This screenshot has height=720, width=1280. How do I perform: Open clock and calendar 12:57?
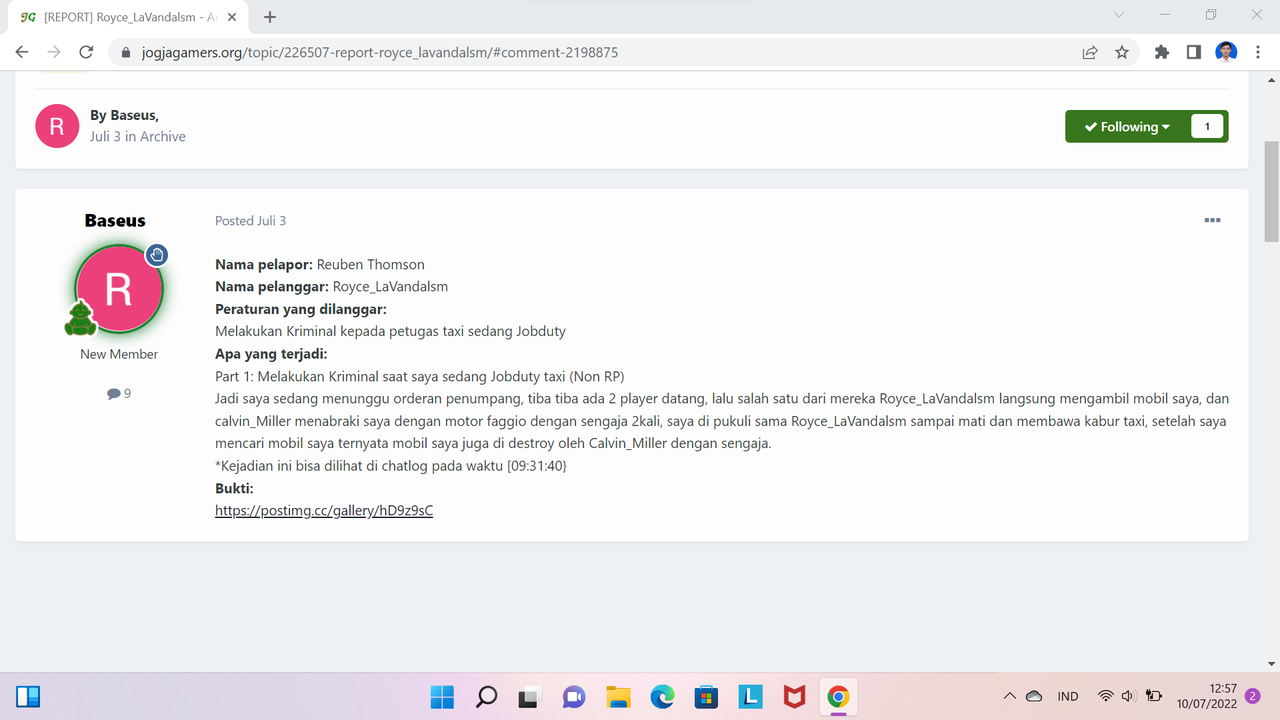coord(1207,696)
